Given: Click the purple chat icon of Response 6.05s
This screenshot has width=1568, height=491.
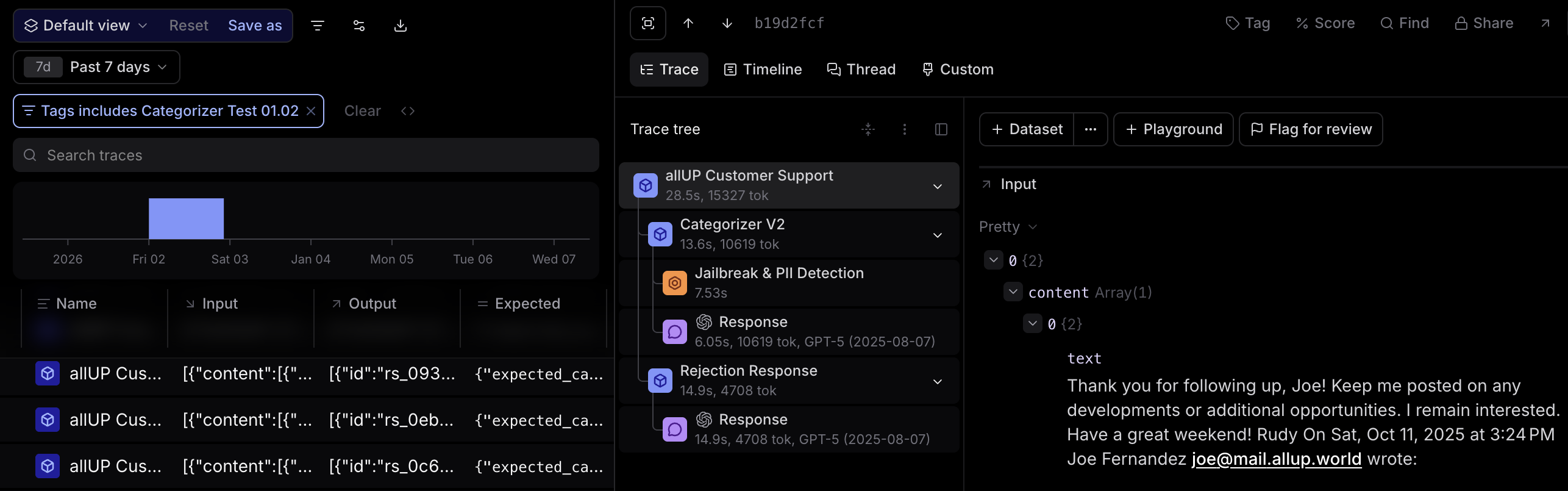Looking at the screenshot, I should [675, 332].
